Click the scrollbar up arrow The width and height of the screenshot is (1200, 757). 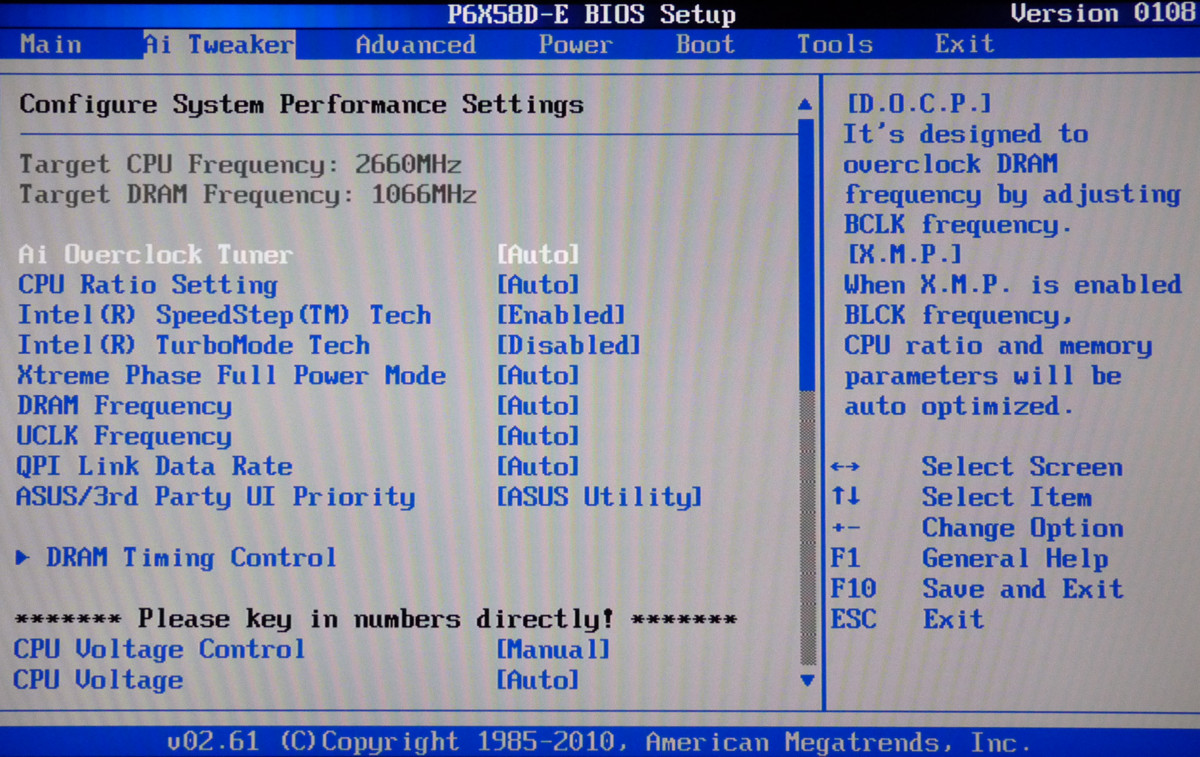[x=806, y=104]
